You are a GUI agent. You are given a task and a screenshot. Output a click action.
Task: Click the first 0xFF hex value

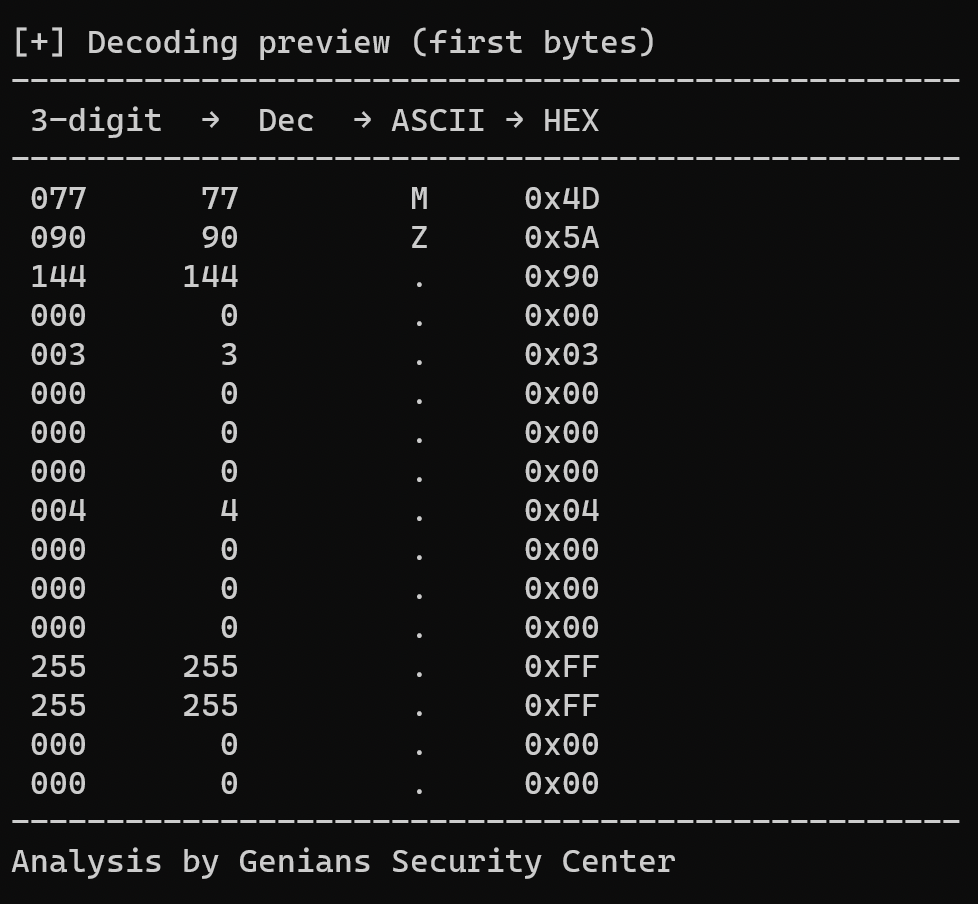pyautogui.click(x=561, y=667)
